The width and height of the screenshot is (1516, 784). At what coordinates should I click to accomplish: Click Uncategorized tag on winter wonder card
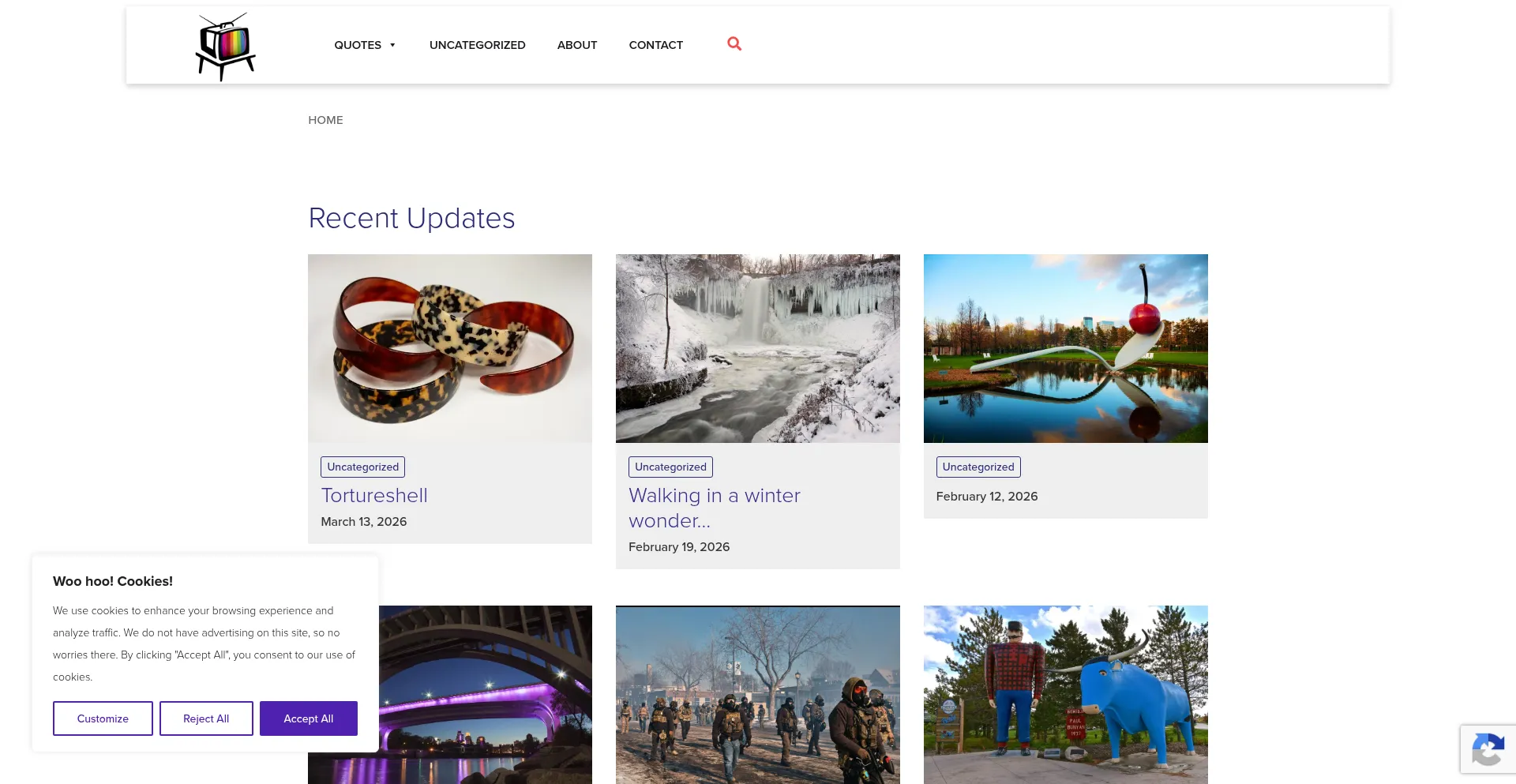click(671, 467)
